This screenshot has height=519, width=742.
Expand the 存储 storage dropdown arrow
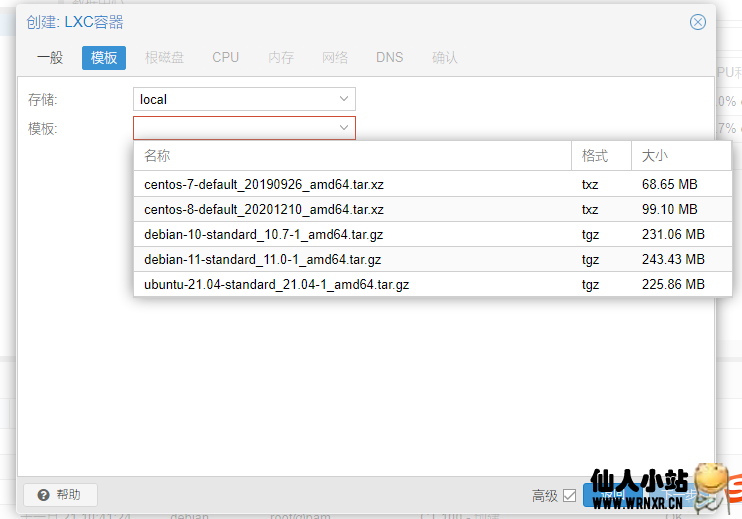click(x=344, y=99)
